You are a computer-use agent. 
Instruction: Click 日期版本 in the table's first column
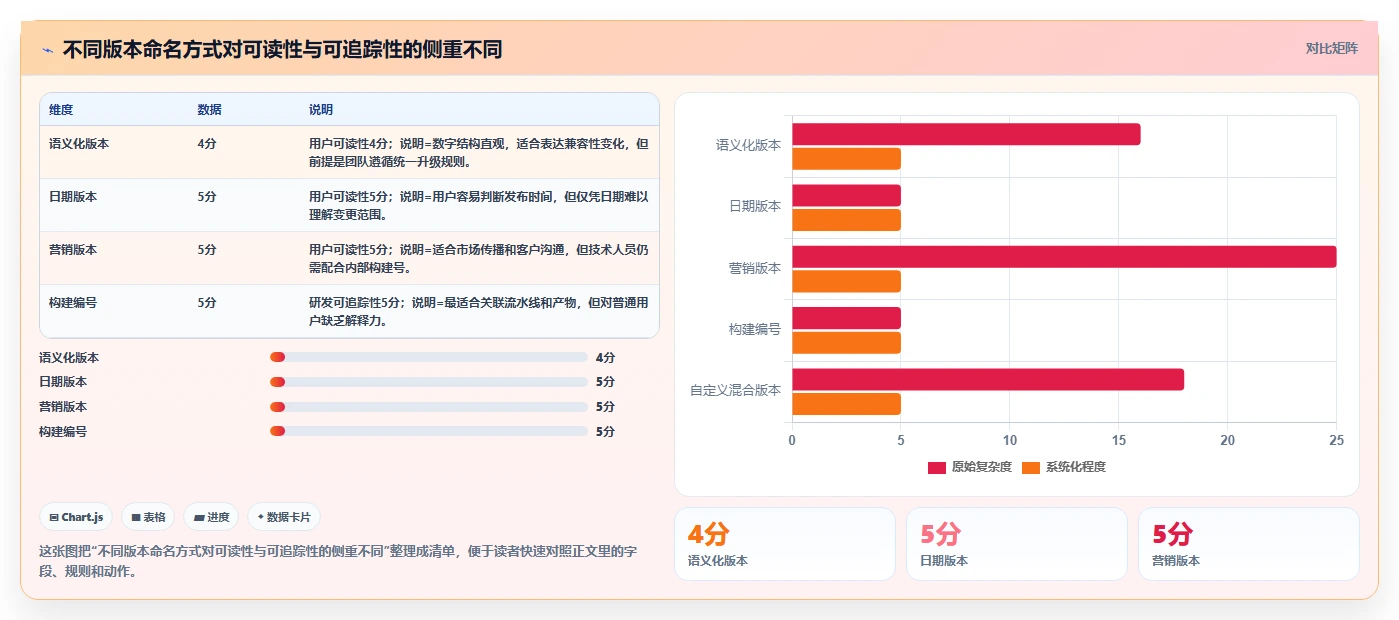73,196
